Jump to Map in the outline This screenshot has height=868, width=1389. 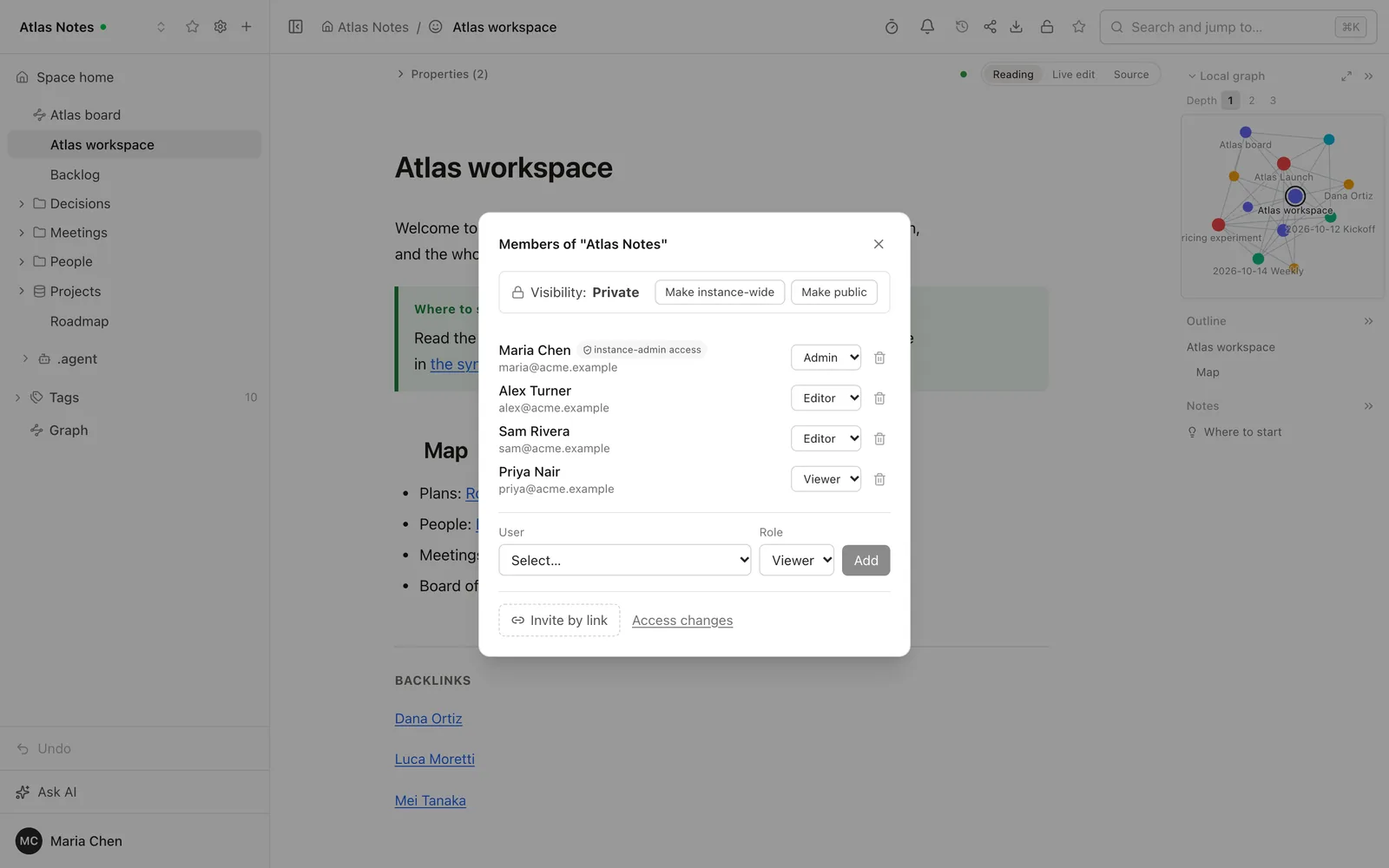pyautogui.click(x=1208, y=372)
